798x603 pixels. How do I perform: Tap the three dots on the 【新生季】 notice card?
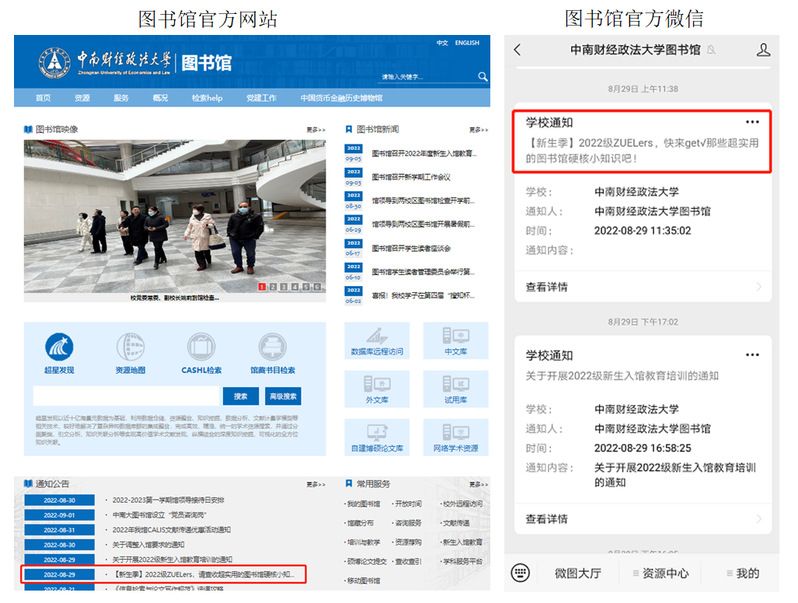752,122
